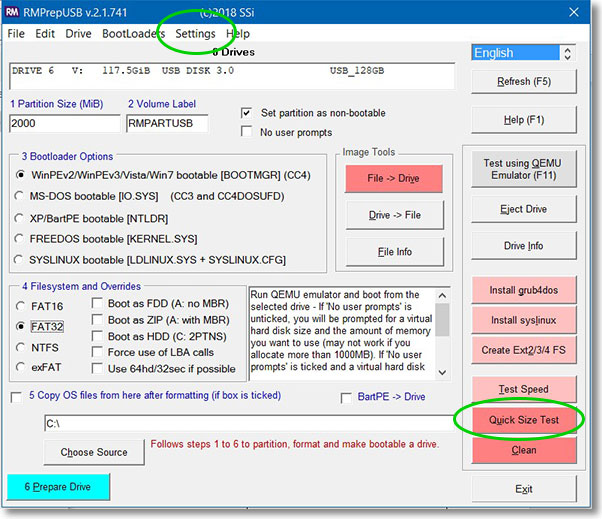Open the File menu
Screen dimensions: 602x519
tap(16, 34)
